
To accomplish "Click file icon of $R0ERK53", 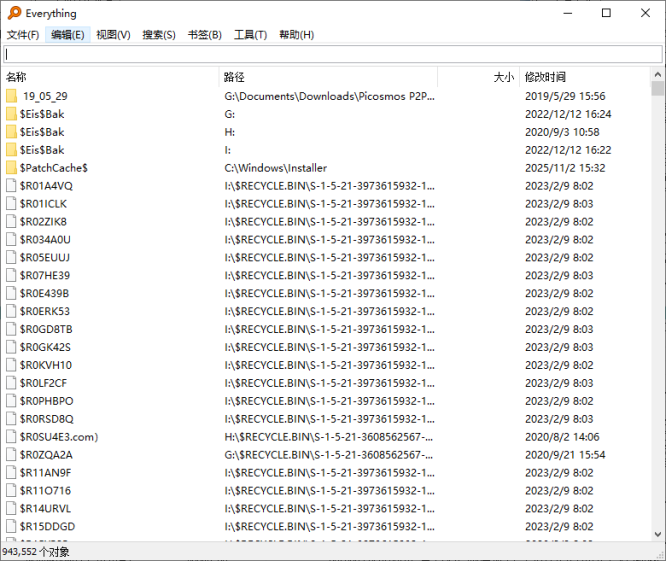I will point(11,311).
